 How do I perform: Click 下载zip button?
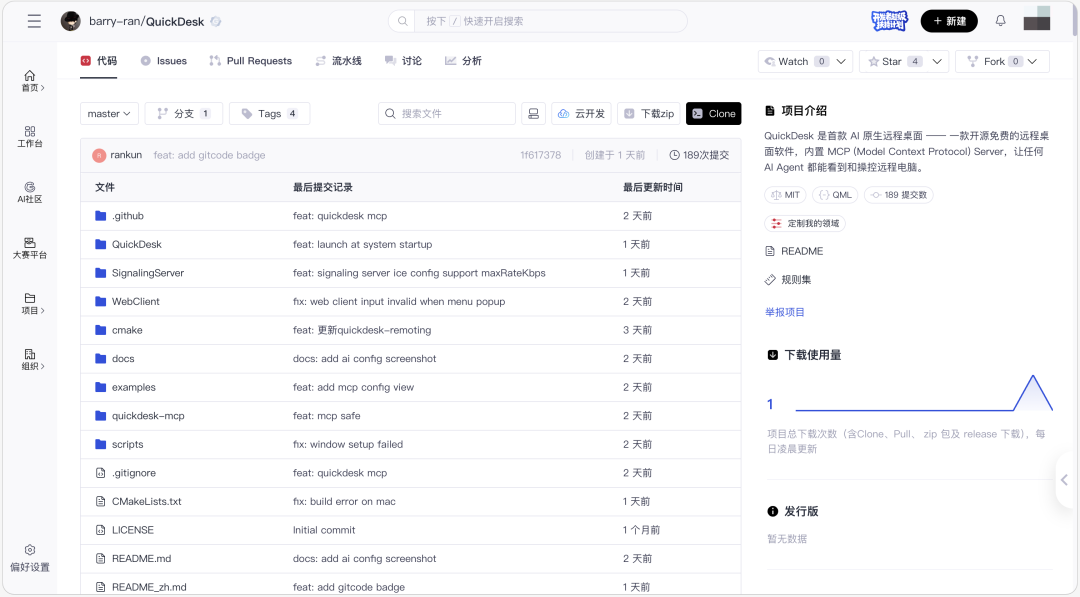[x=649, y=114]
